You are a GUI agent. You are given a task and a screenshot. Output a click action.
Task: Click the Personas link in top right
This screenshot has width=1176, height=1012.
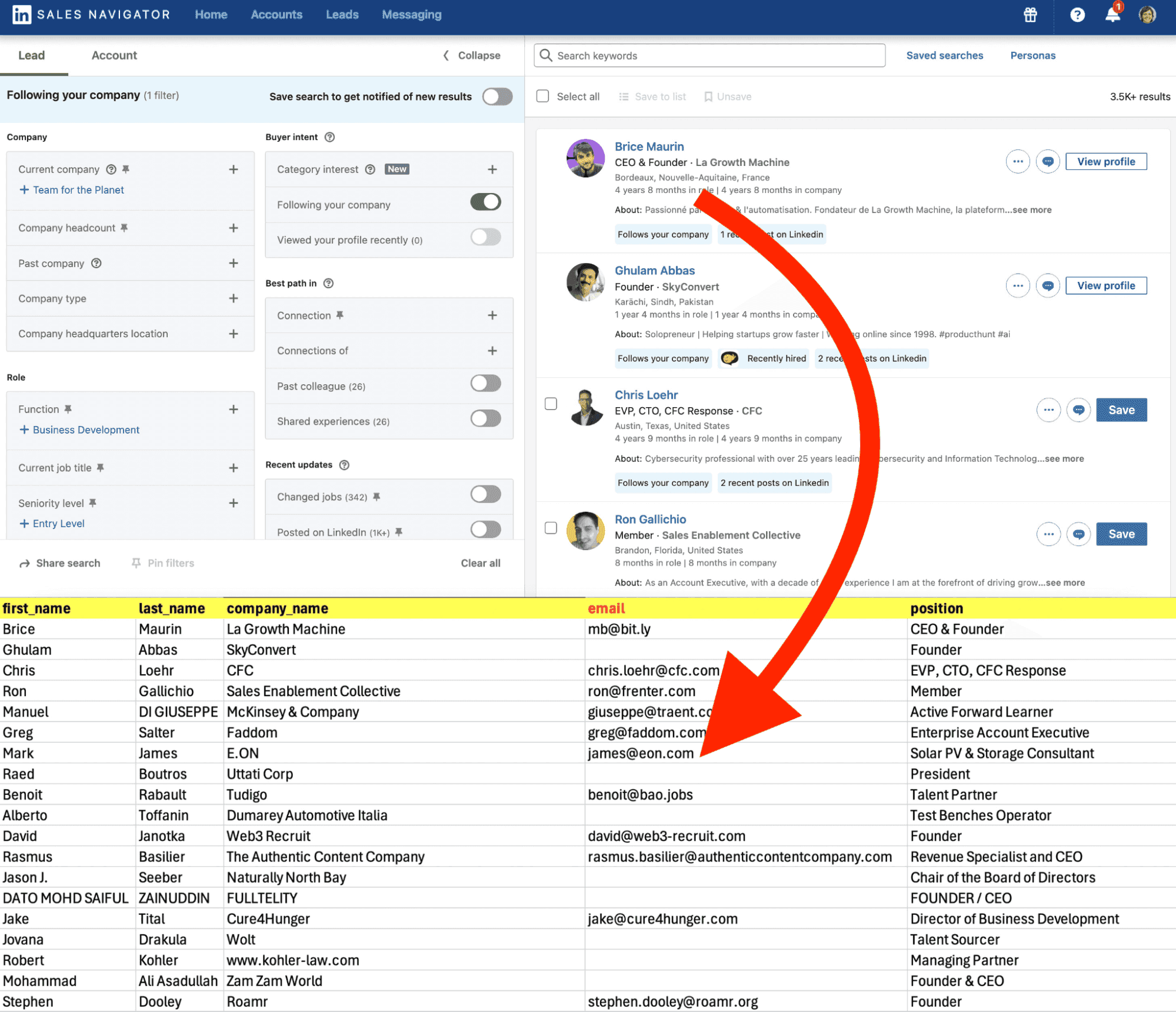tap(1032, 55)
